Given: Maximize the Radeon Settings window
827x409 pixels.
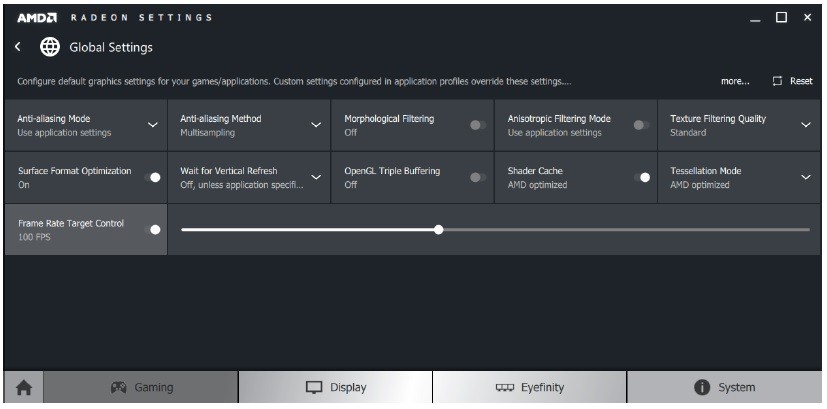Looking at the screenshot, I should pos(781,17).
